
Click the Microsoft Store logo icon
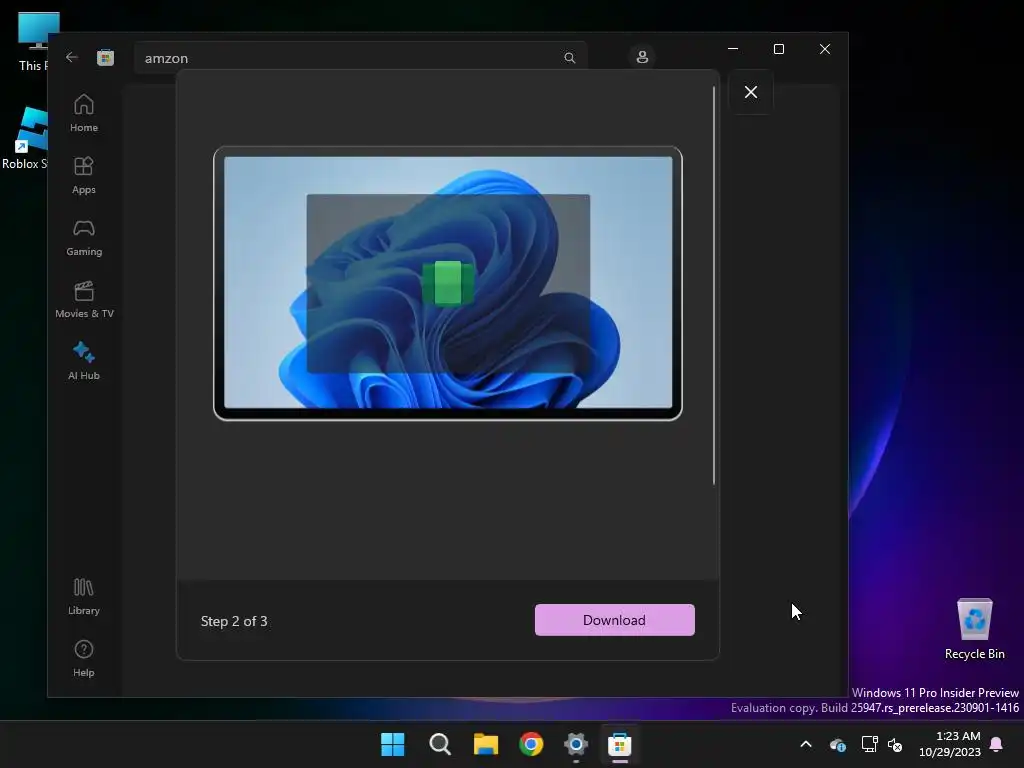[x=105, y=57]
